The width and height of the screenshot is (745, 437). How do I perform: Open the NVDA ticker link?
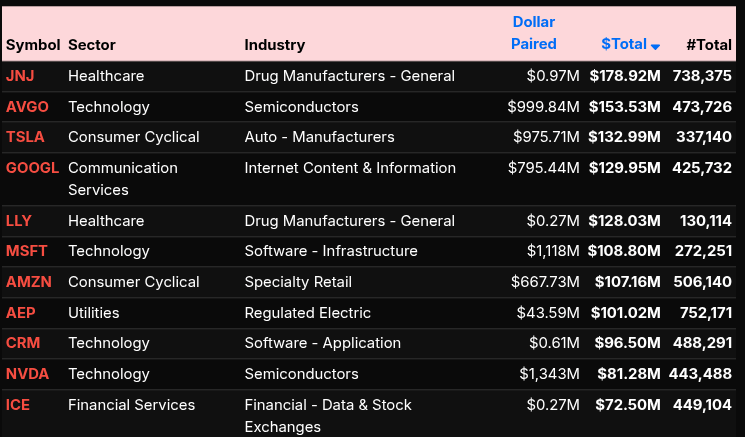(x=27, y=374)
